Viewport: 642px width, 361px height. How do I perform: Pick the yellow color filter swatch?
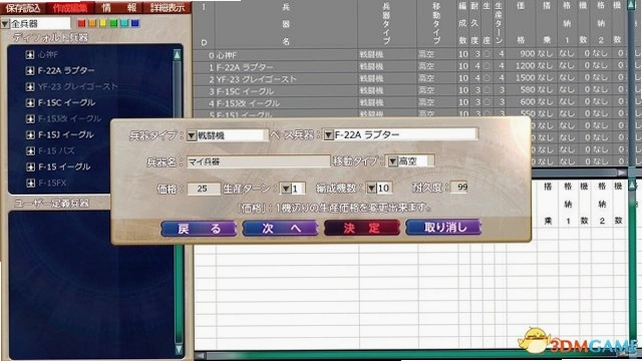tap(103, 23)
